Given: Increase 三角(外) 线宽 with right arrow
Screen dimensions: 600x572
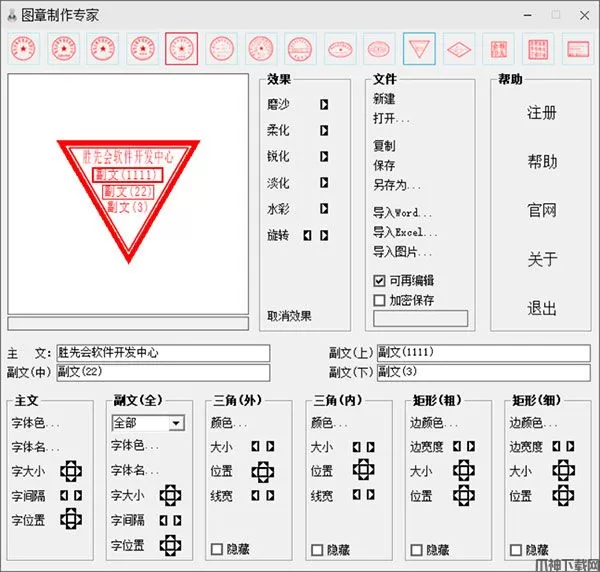Looking at the screenshot, I should point(270,496).
